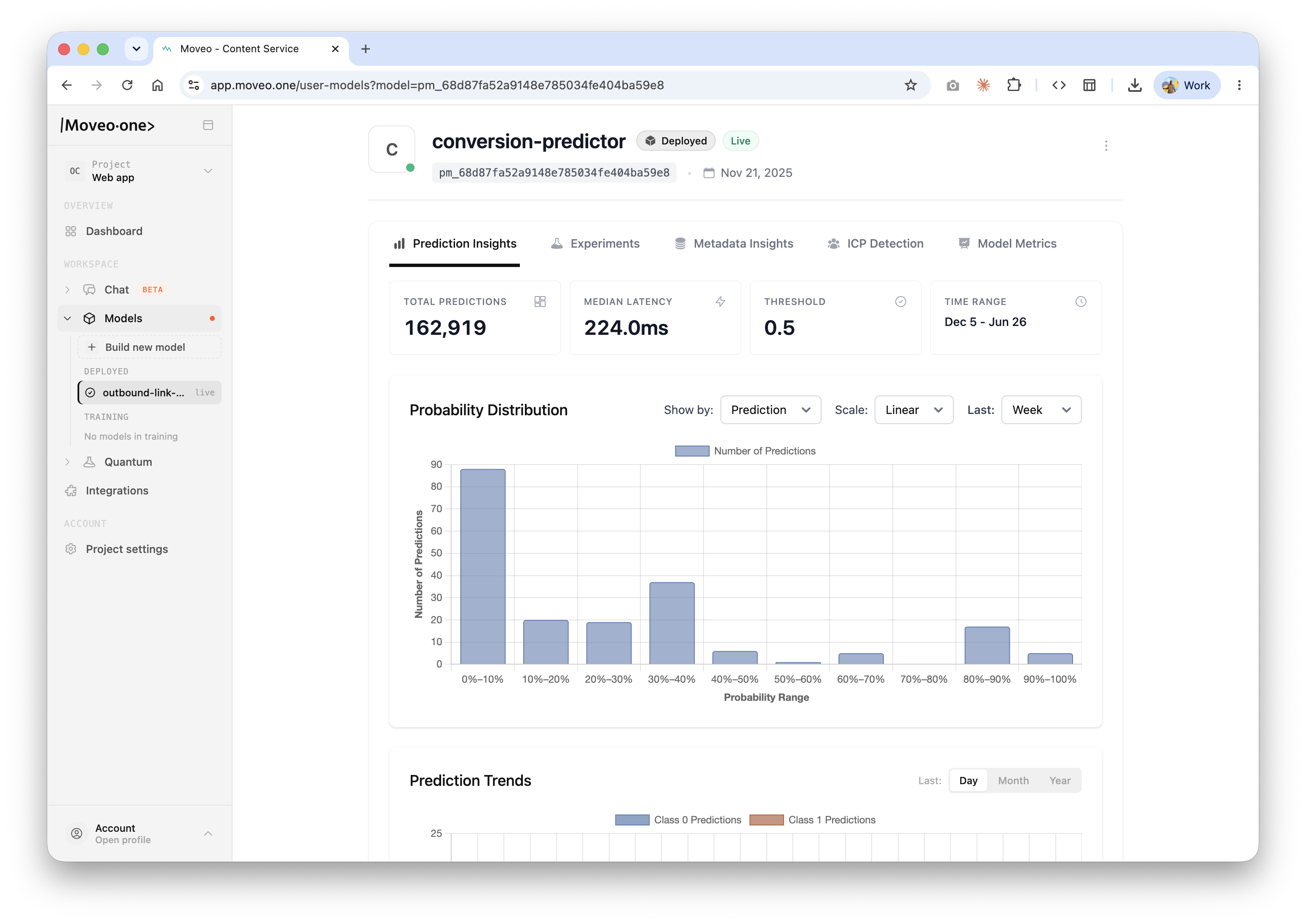Toggle the Class 1 Predictions legend swatch
1306x924 pixels.
pos(766,820)
